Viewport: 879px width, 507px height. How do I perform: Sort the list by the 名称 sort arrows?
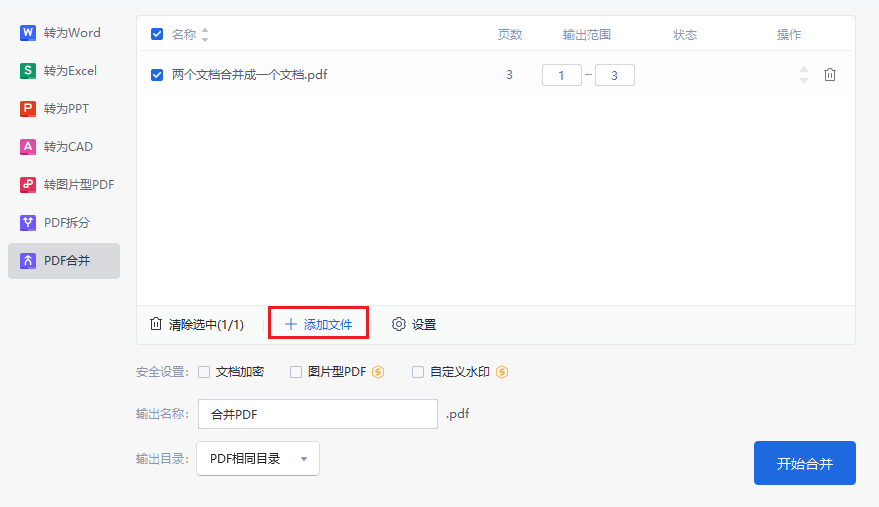pos(205,35)
